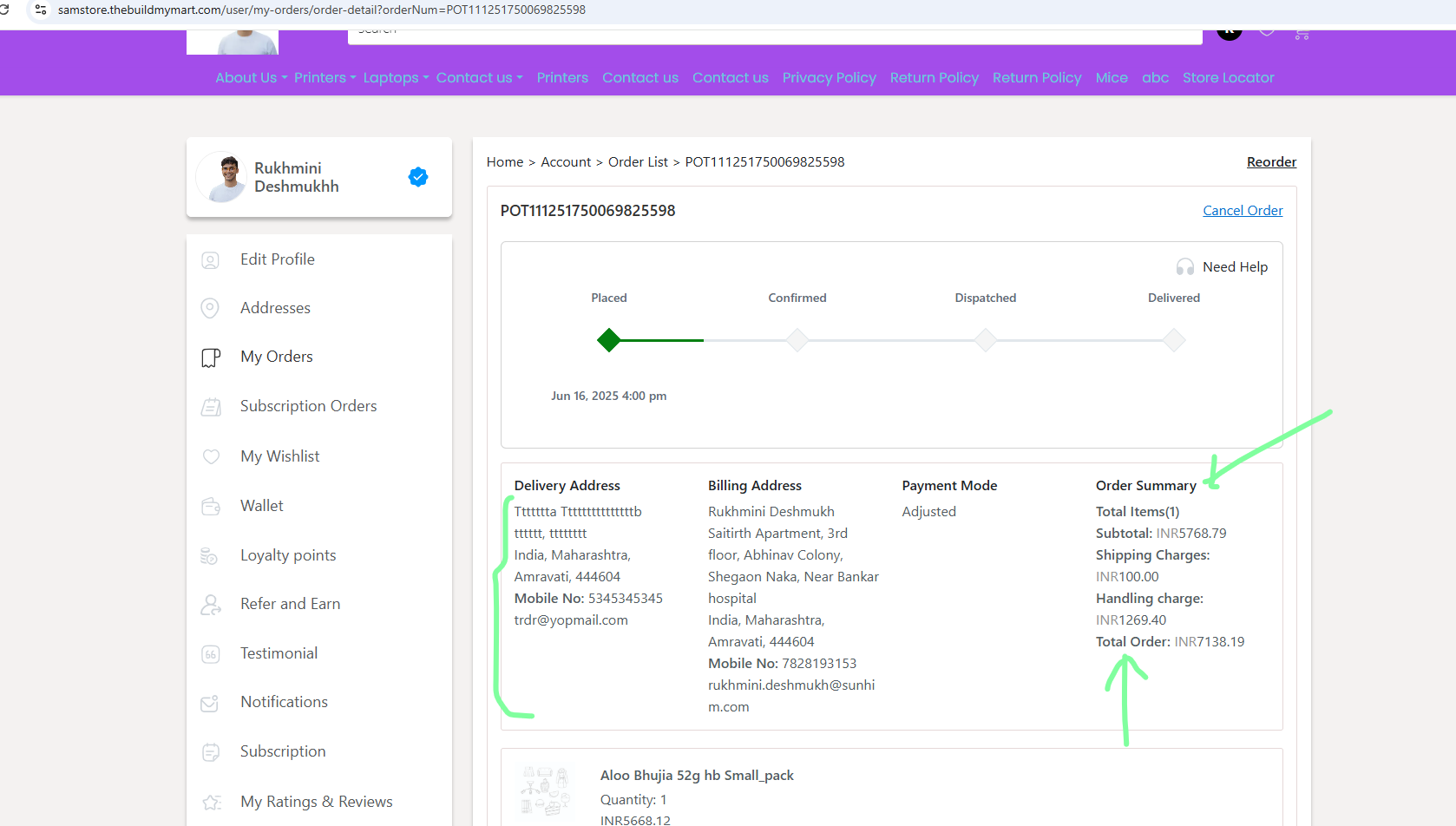Click the Testimonial quote icon

coord(211,654)
